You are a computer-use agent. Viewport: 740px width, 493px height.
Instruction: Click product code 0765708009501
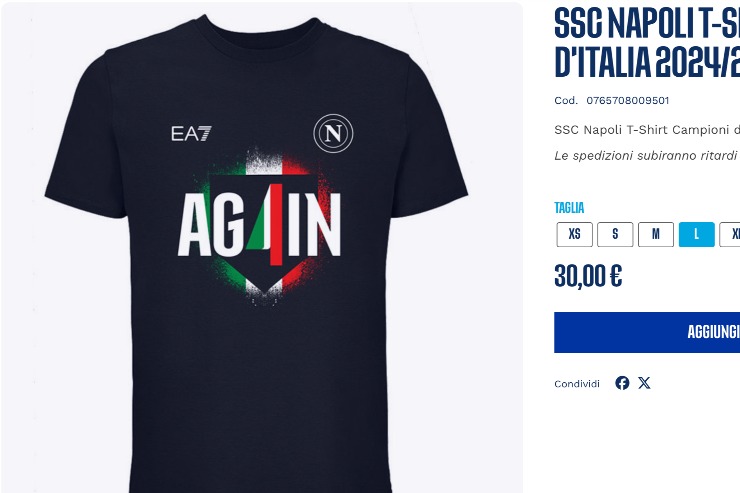tap(628, 100)
